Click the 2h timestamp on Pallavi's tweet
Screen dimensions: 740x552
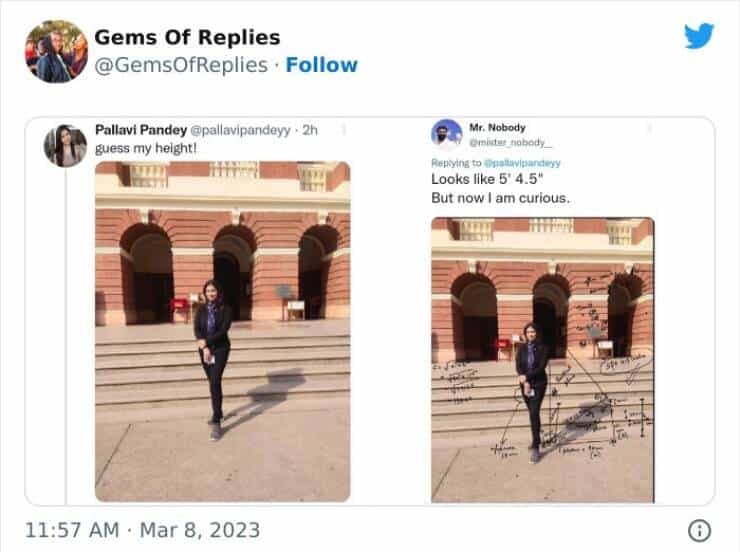coord(310,130)
